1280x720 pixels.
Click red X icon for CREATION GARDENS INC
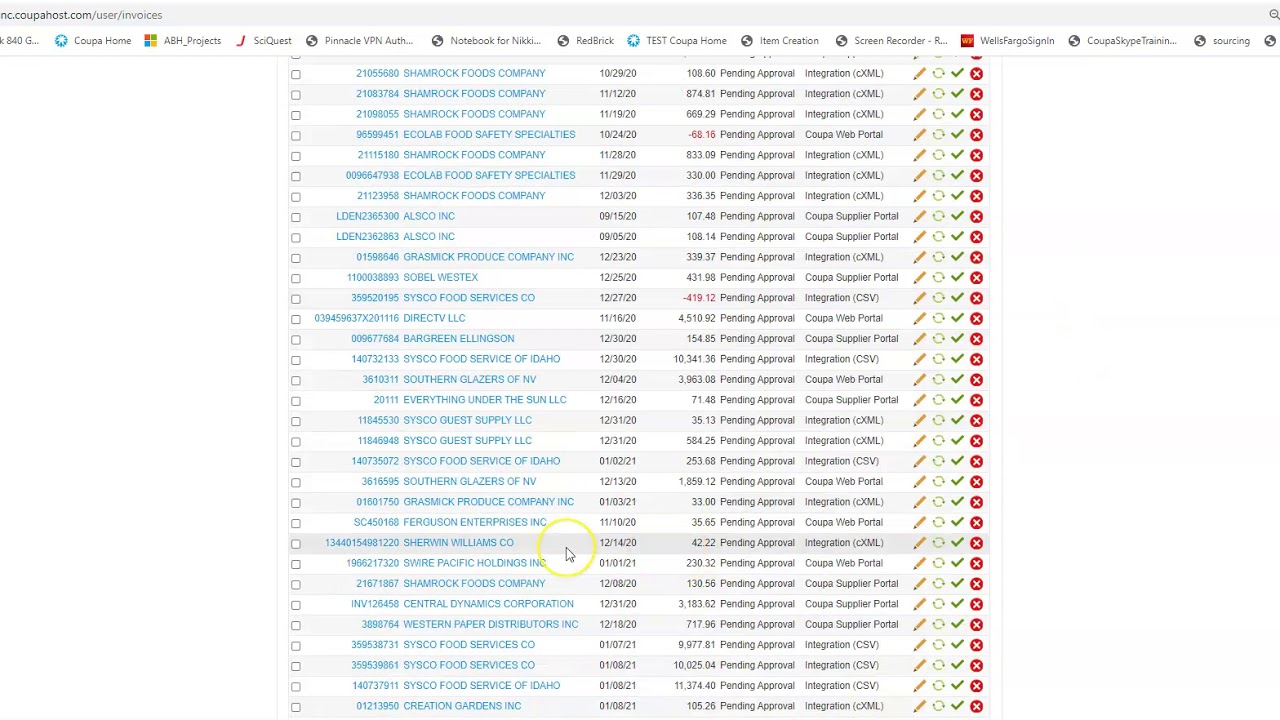(976, 706)
